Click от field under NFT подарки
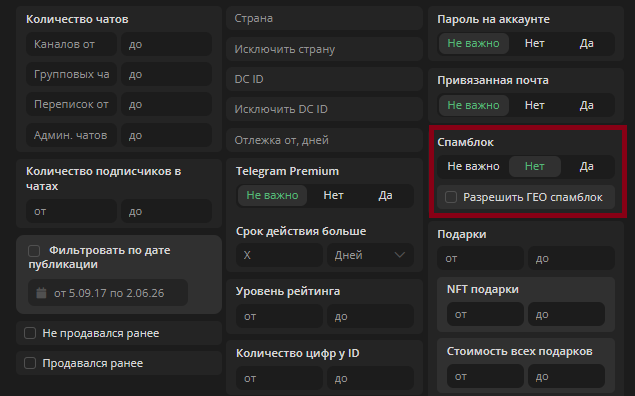The image size is (635, 396). click(485, 314)
